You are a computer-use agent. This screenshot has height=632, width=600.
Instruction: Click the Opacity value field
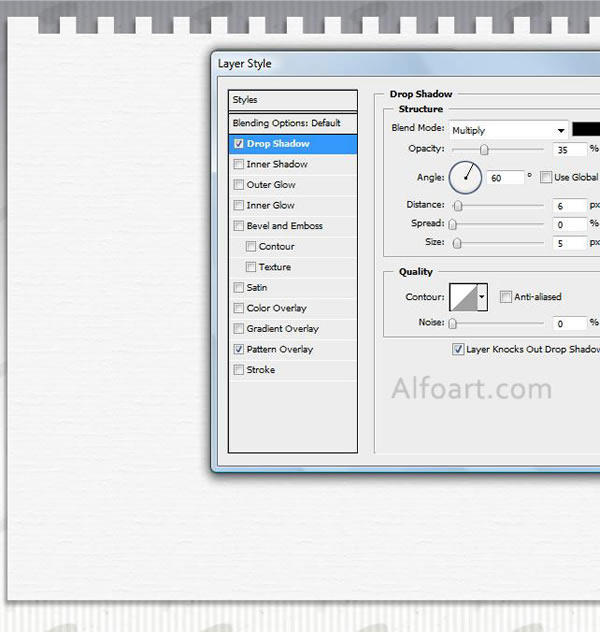(x=569, y=150)
